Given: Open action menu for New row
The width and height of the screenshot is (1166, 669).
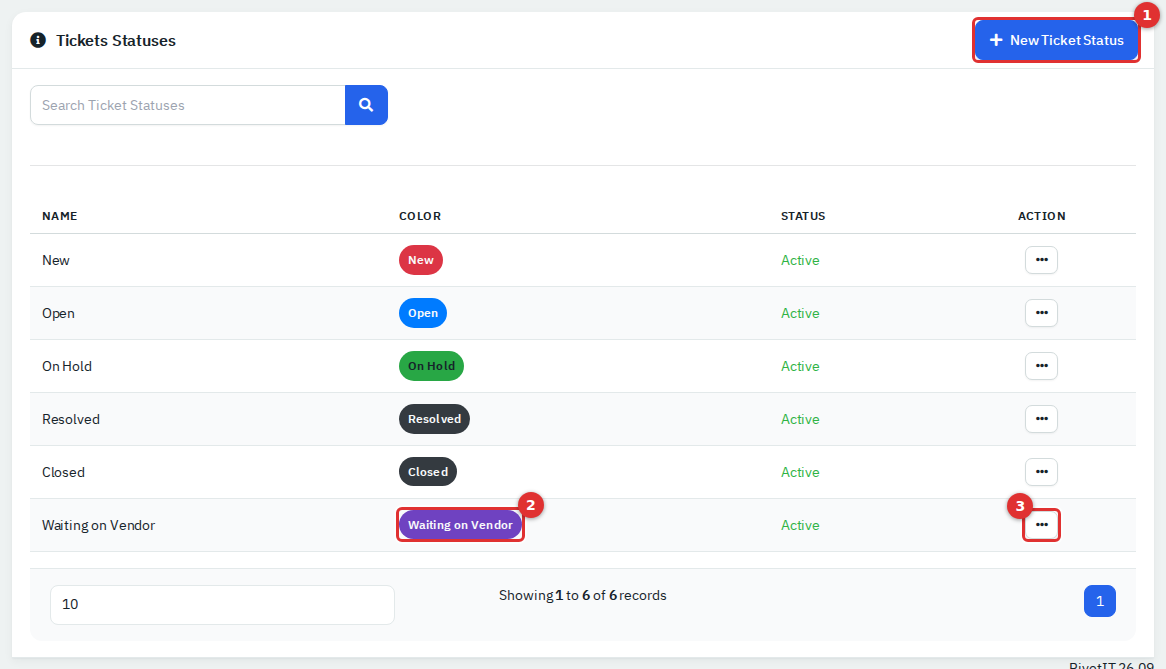Looking at the screenshot, I should pyautogui.click(x=1041, y=260).
